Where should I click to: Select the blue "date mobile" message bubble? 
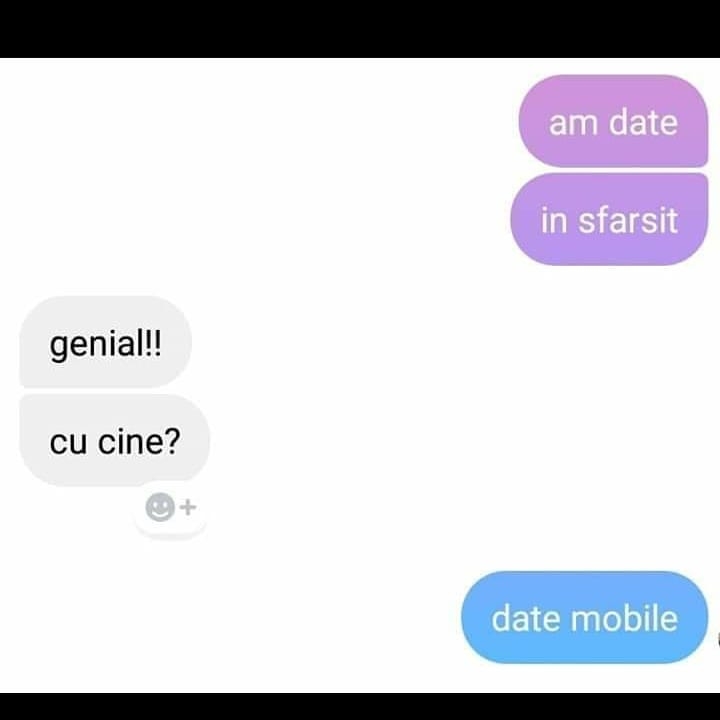[x=585, y=617]
